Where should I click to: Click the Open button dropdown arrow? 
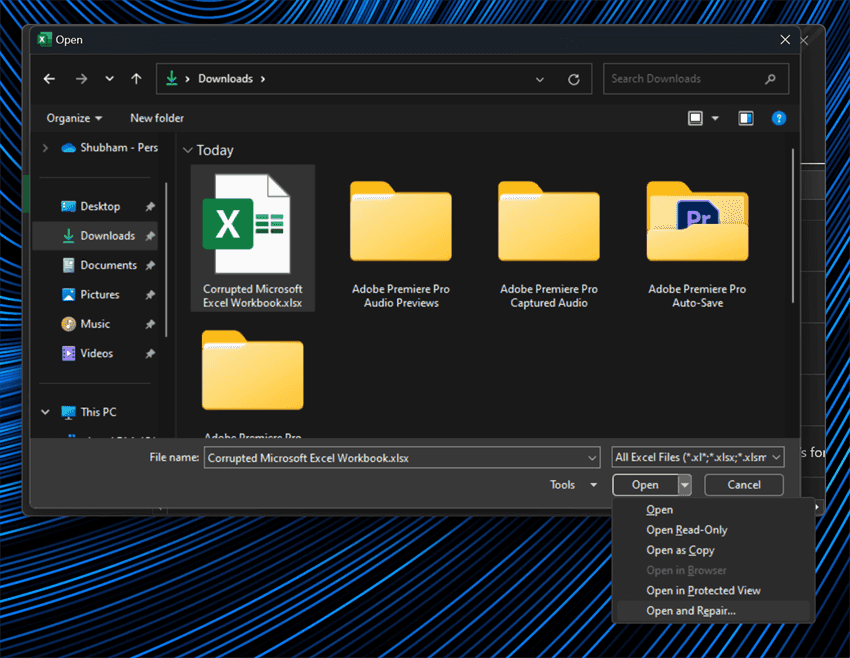(685, 485)
